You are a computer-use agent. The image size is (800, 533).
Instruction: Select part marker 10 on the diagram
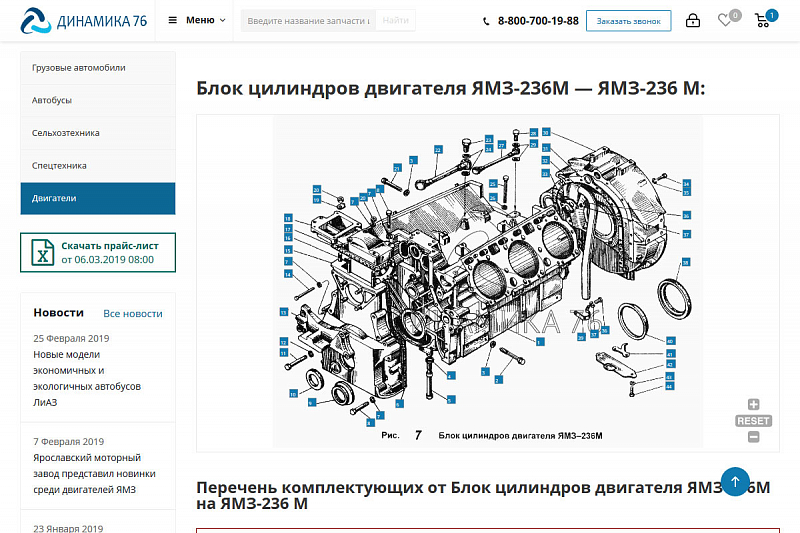293,394
